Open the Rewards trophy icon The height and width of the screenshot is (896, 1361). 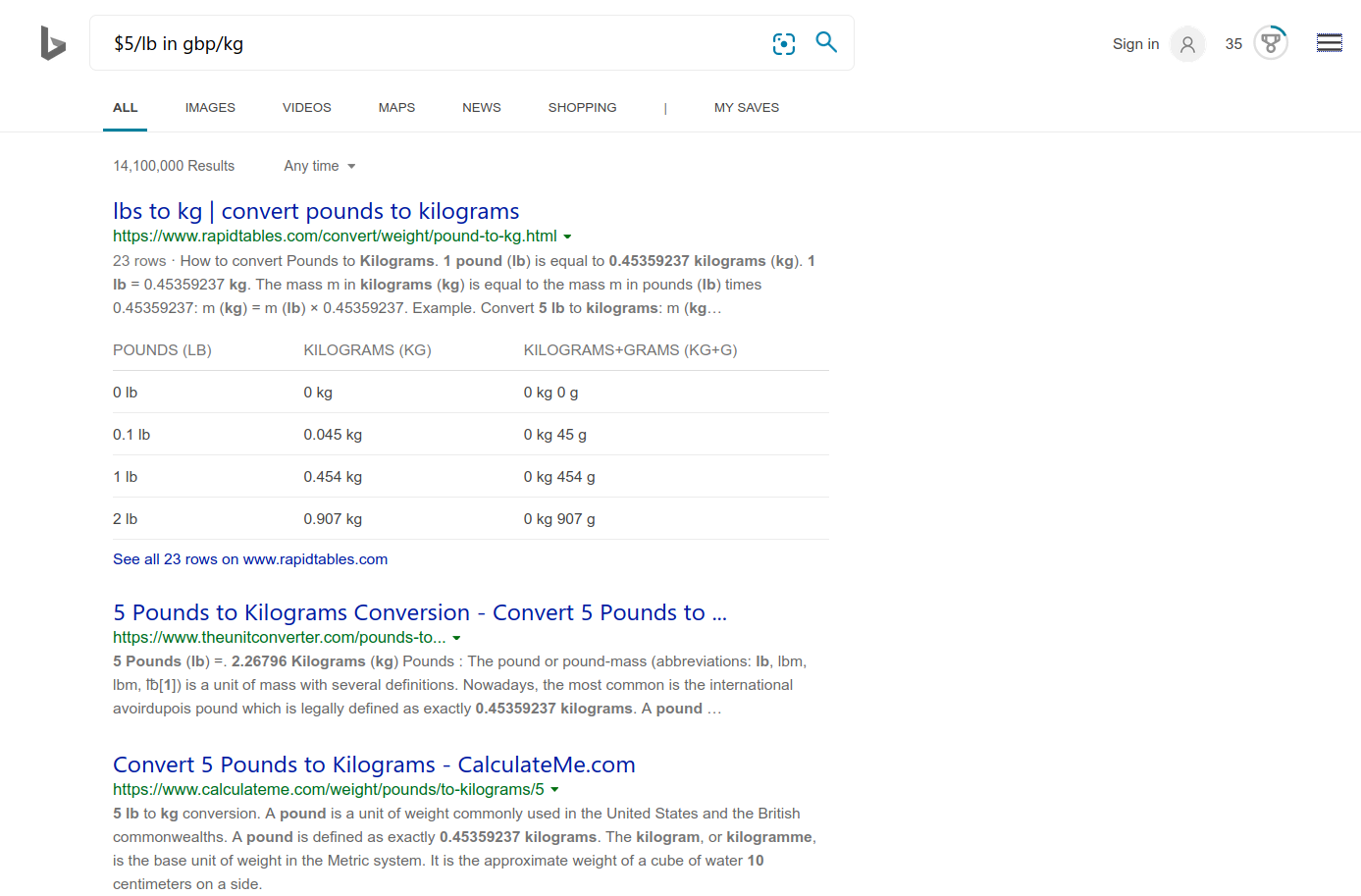(1271, 43)
